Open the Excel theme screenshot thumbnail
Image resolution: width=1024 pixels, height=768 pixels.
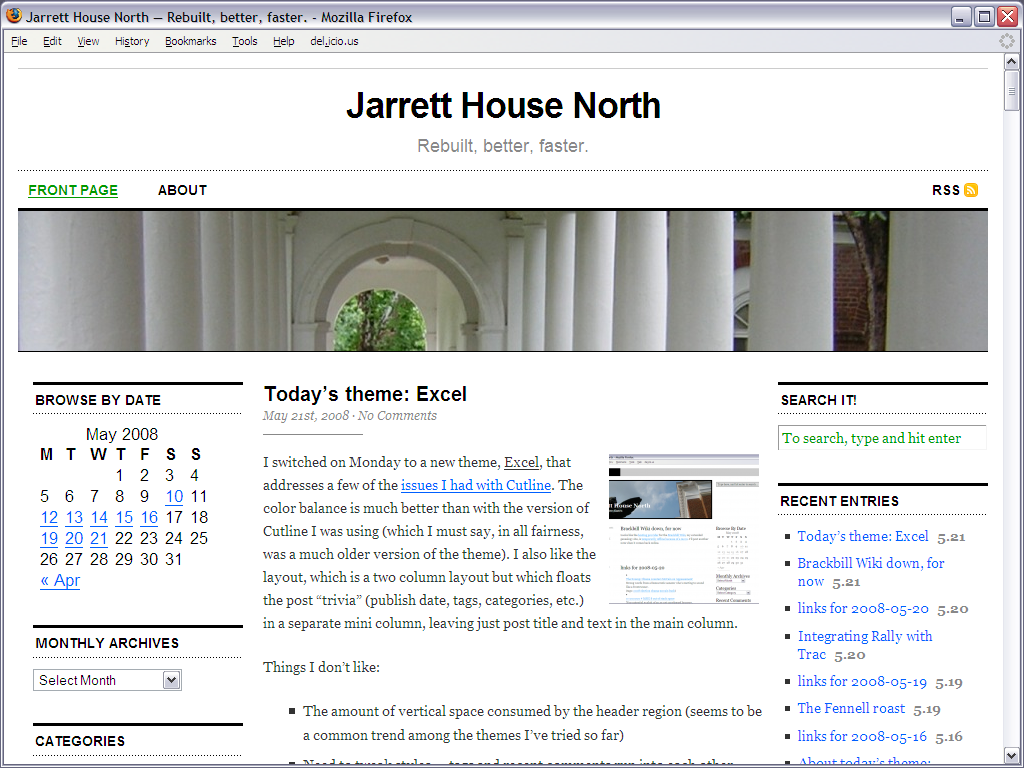click(683, 528)
